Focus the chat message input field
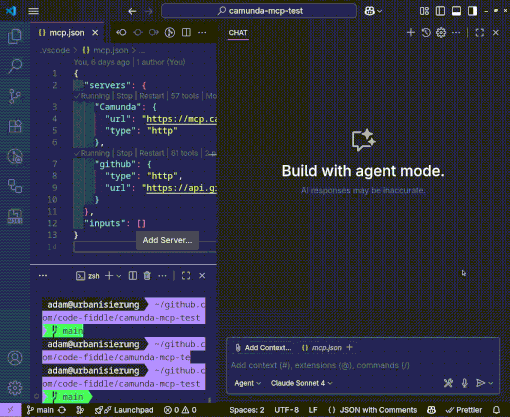Viewport: 510px width, 417px height. point(363,365)
